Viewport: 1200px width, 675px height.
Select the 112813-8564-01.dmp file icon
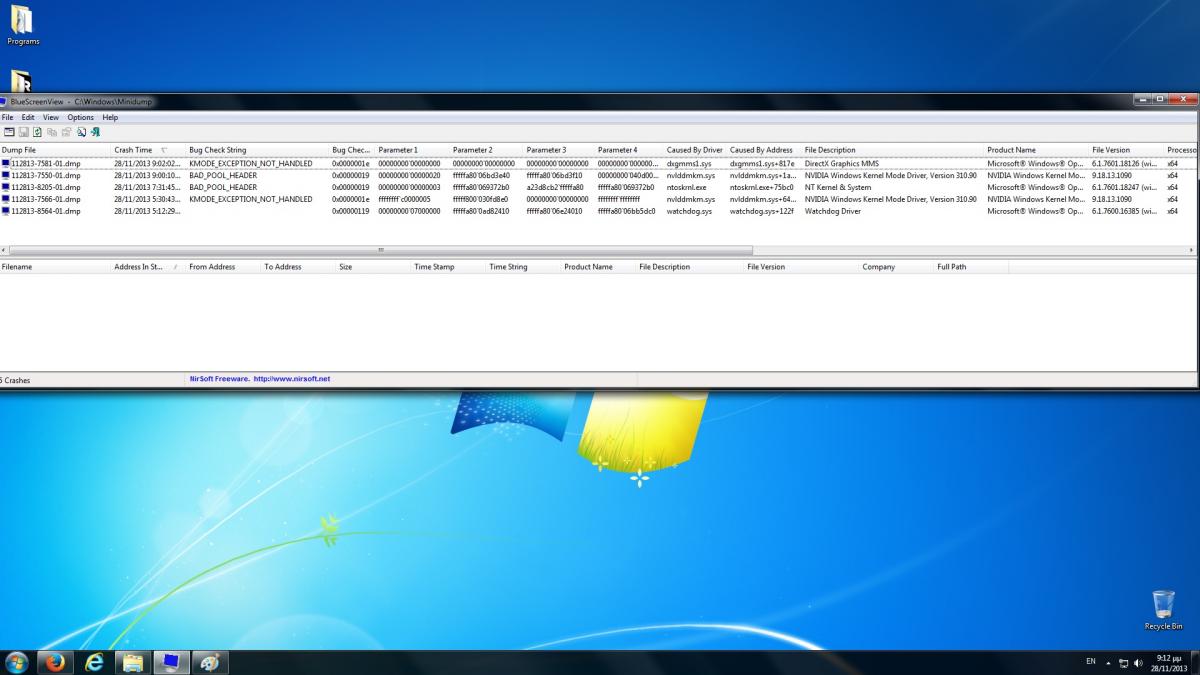click(x=5, y=211)
